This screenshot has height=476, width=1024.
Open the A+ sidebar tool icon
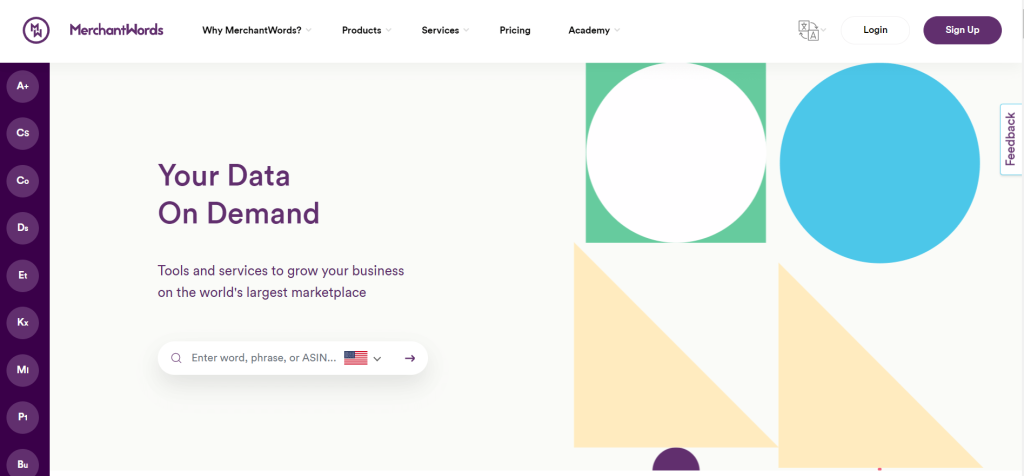[x=23, y=86]
